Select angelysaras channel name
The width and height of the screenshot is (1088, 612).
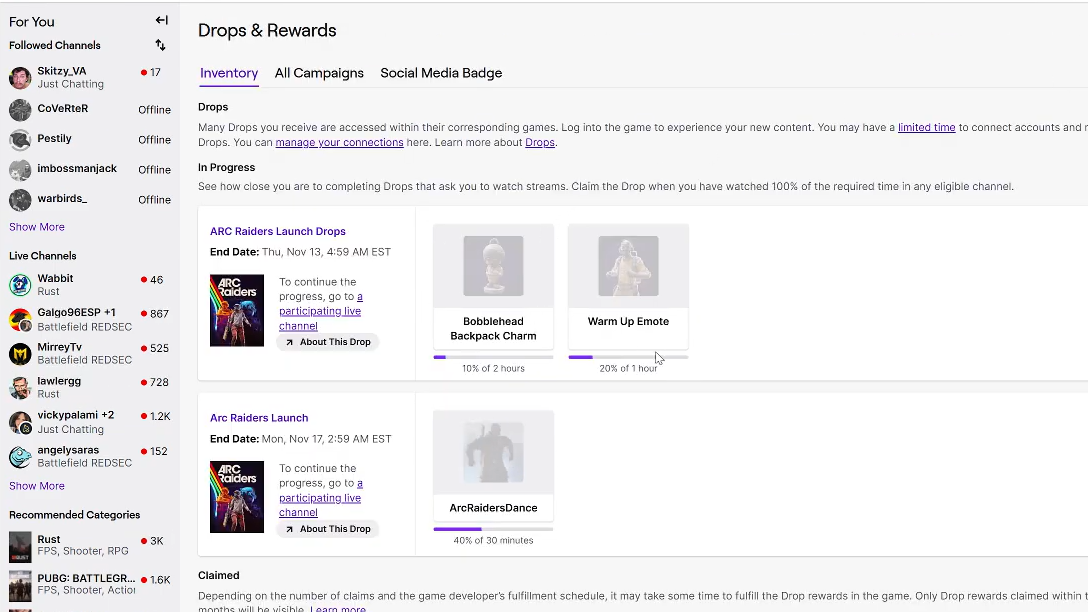click(x=68, y=450)
